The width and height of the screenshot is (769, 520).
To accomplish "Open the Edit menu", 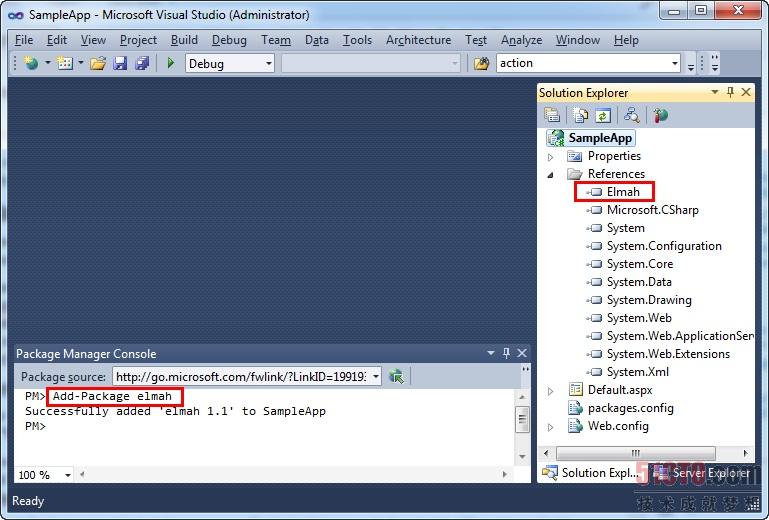I will point(57,40).
